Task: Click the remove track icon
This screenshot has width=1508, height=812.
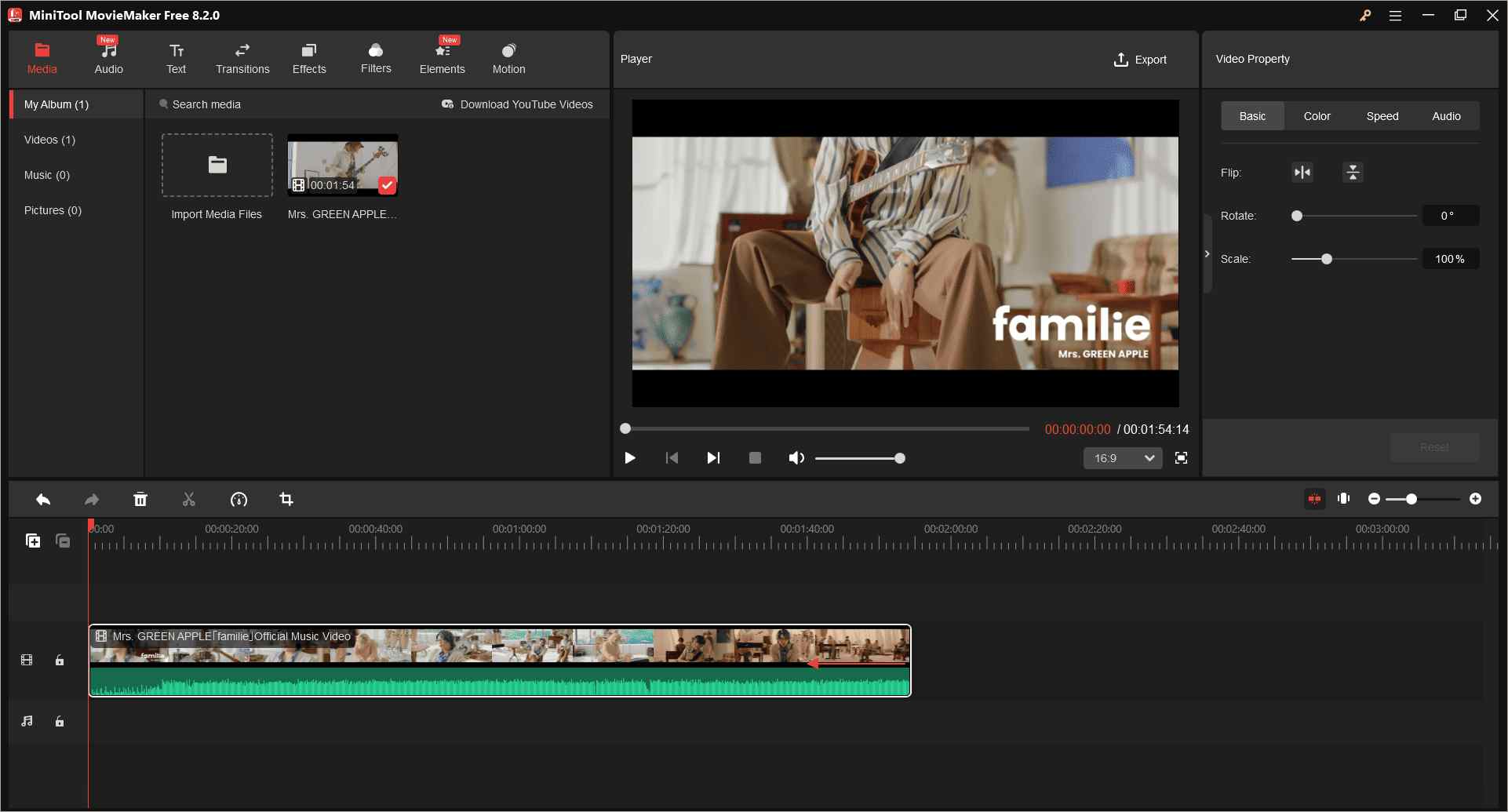Action: click(63, 541)
